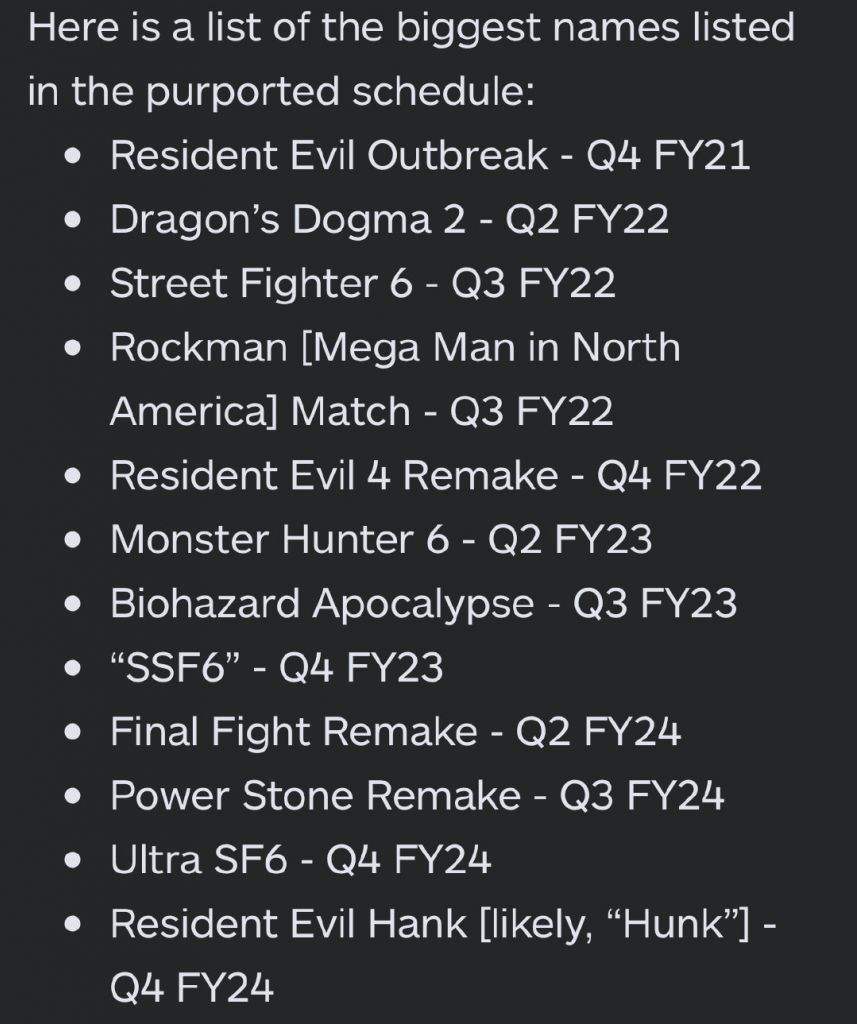Click the bullet beside Final Fight Remake

point(73,733)
